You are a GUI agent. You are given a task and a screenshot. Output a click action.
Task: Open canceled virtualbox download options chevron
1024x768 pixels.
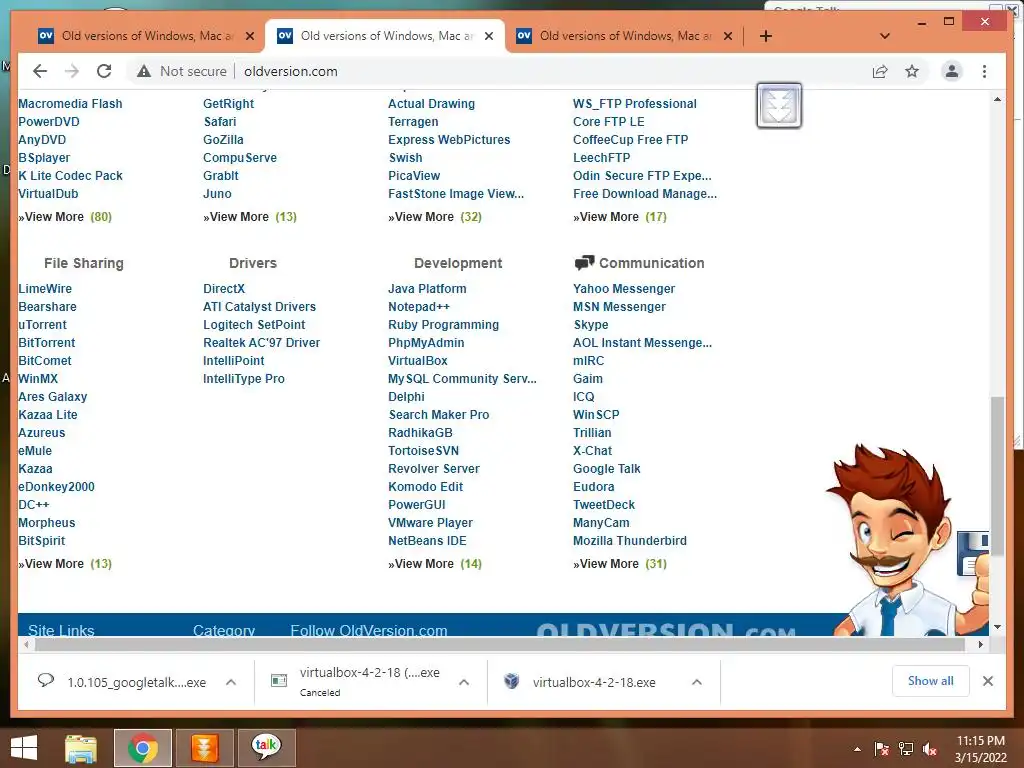(x=464, y=682)
